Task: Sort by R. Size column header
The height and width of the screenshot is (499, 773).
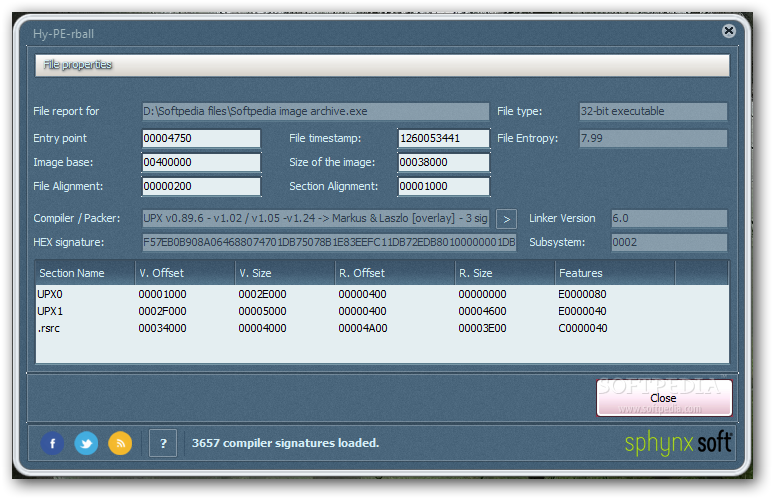Action: click(505, 273)
